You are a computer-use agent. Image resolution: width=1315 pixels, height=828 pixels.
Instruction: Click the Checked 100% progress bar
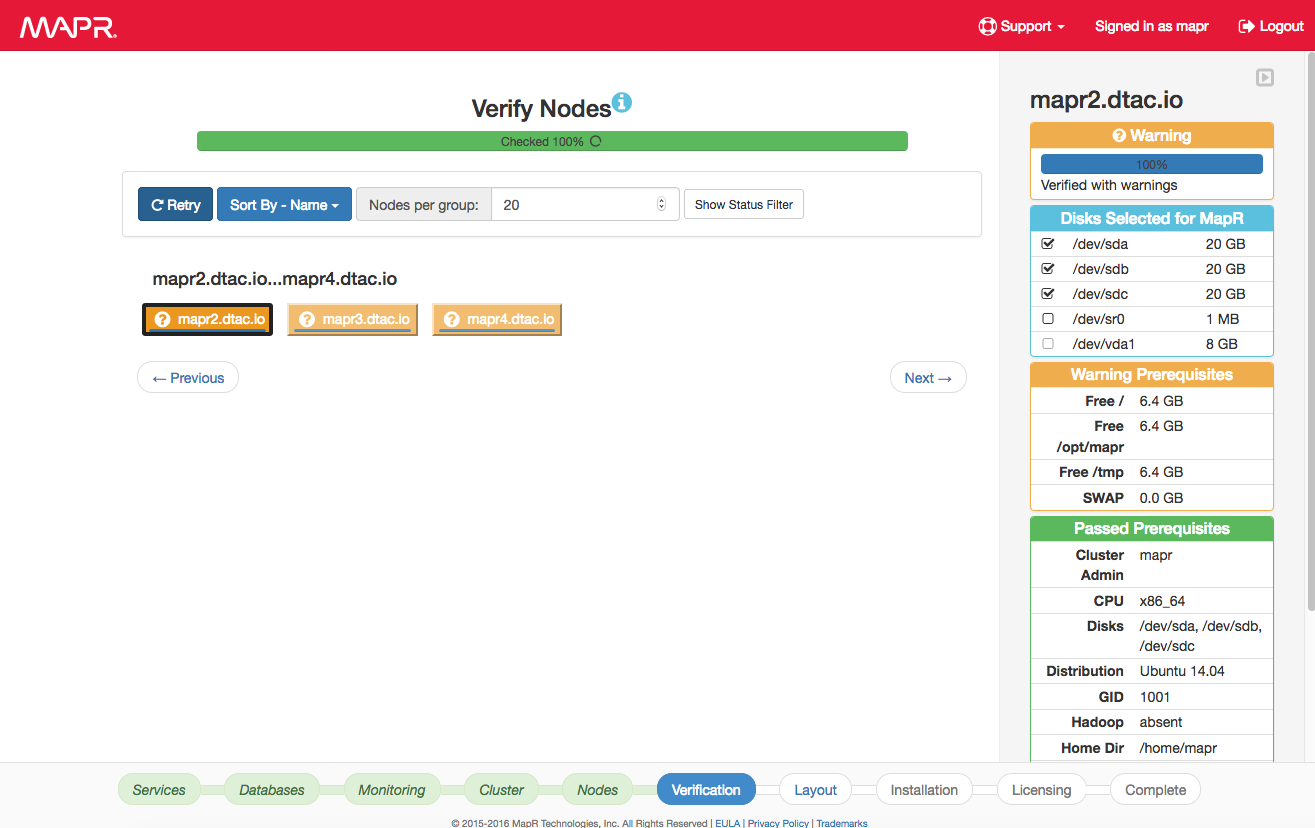552,141
